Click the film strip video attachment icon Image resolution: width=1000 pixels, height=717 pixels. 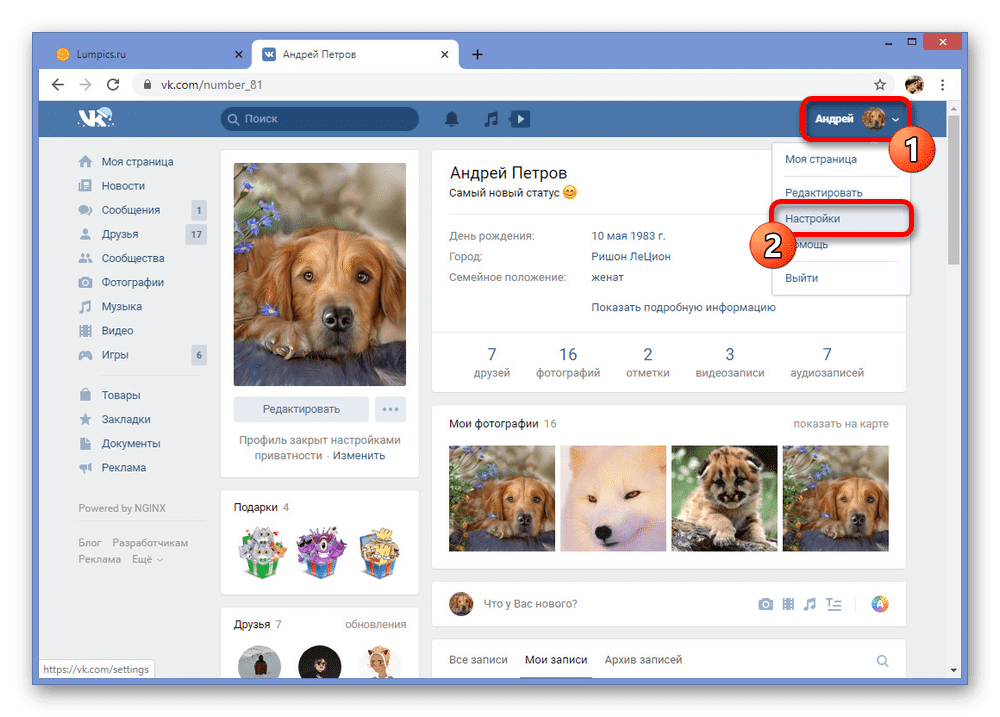point(788,604)
